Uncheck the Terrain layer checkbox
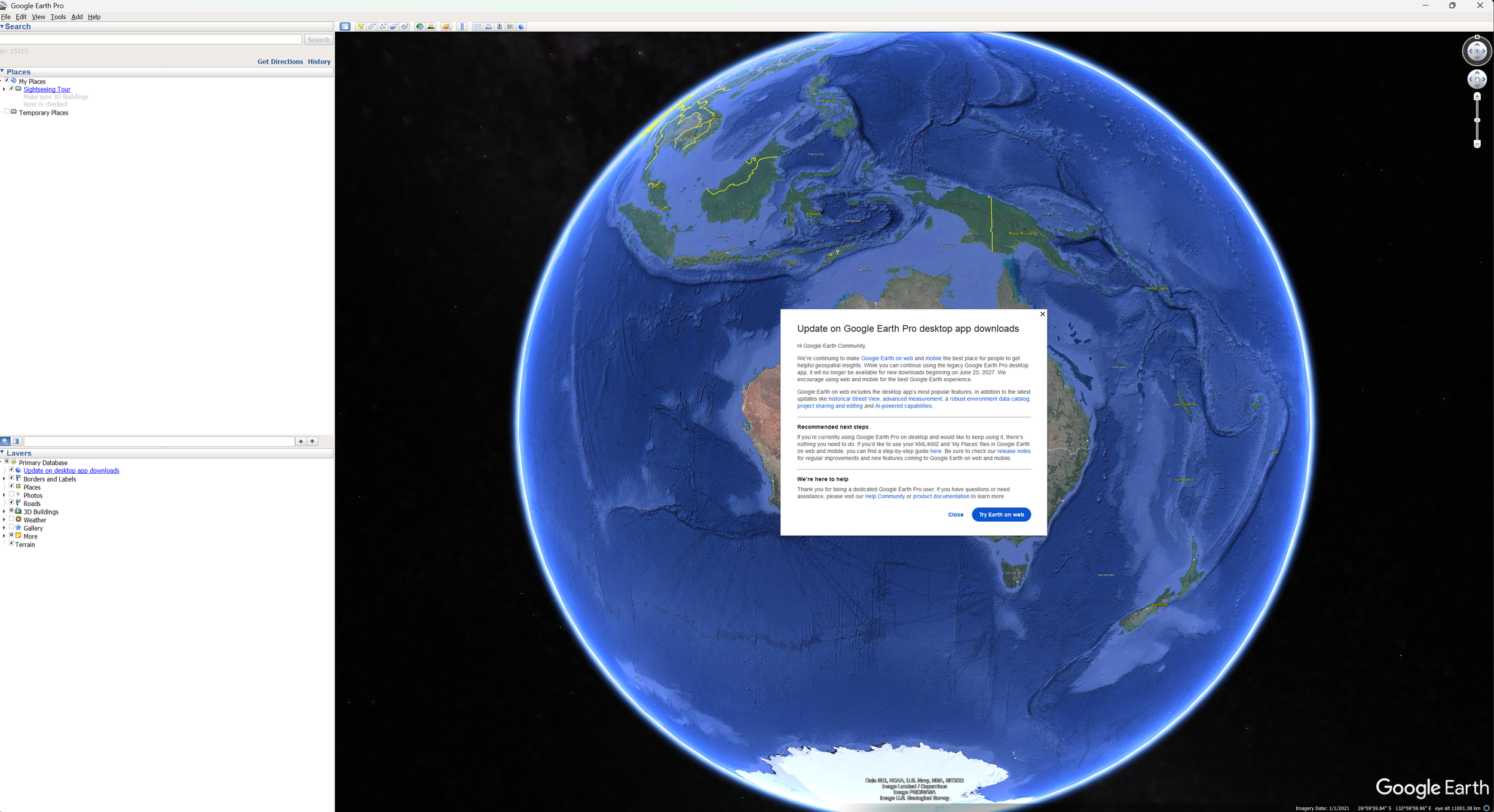 click(11, 544)
